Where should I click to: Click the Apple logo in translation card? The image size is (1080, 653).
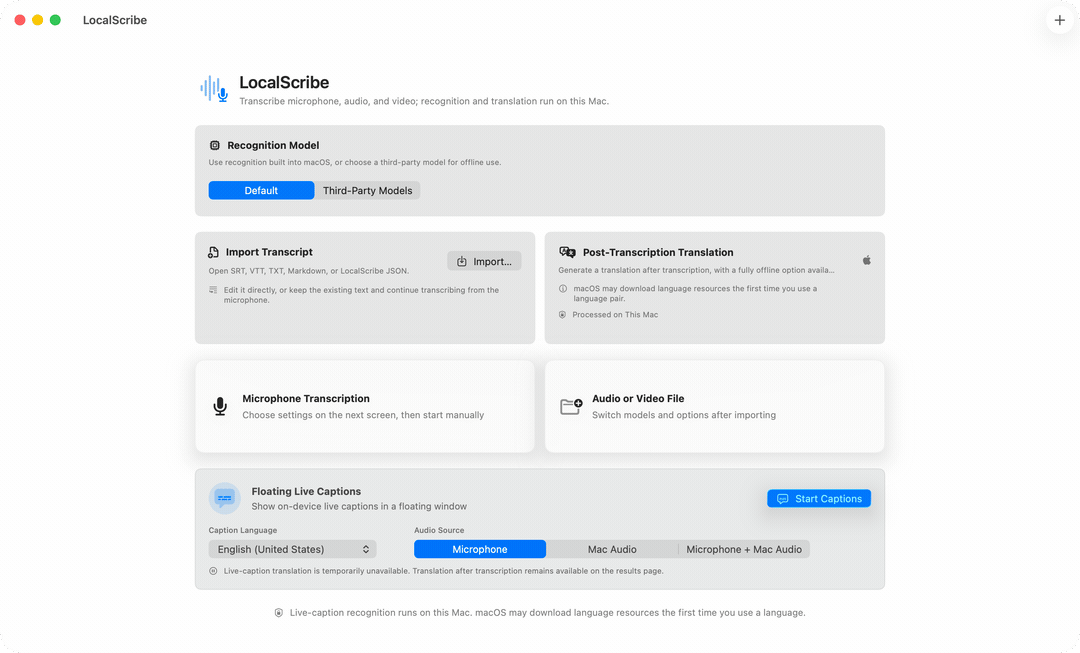coord(866,260)
